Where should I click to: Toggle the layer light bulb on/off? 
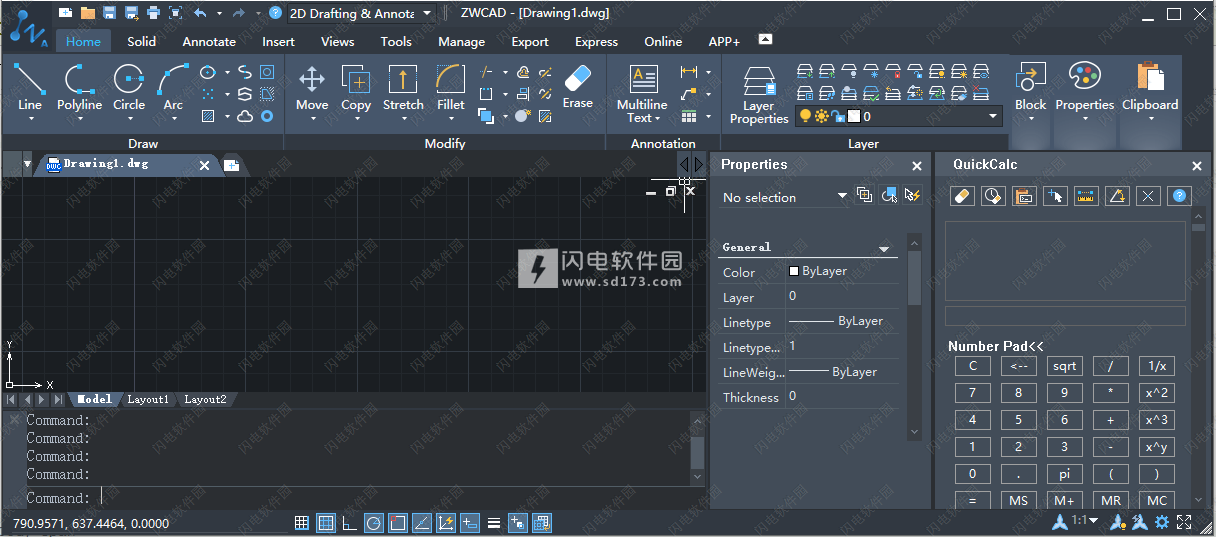point(804,116)
